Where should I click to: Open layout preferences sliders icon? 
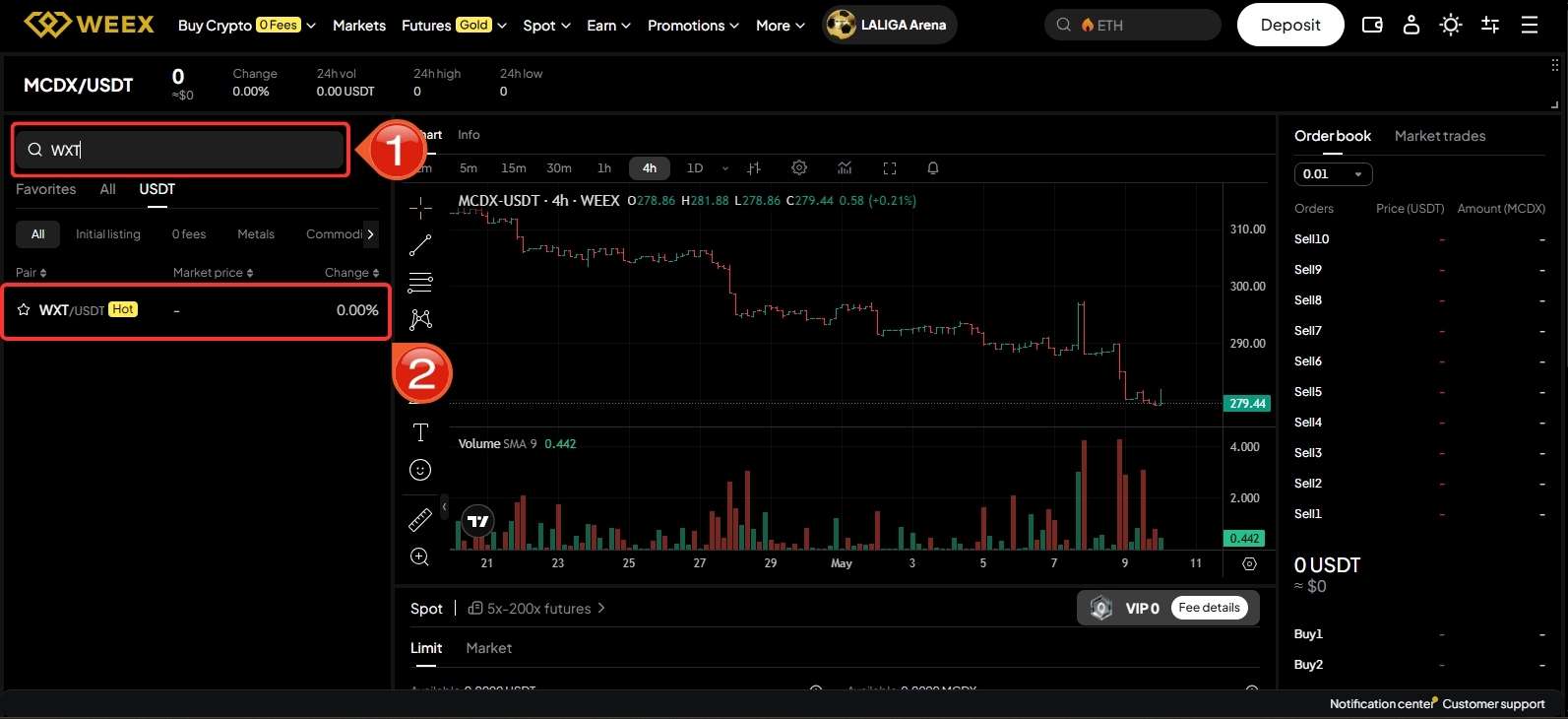[x=1490, y=25]
